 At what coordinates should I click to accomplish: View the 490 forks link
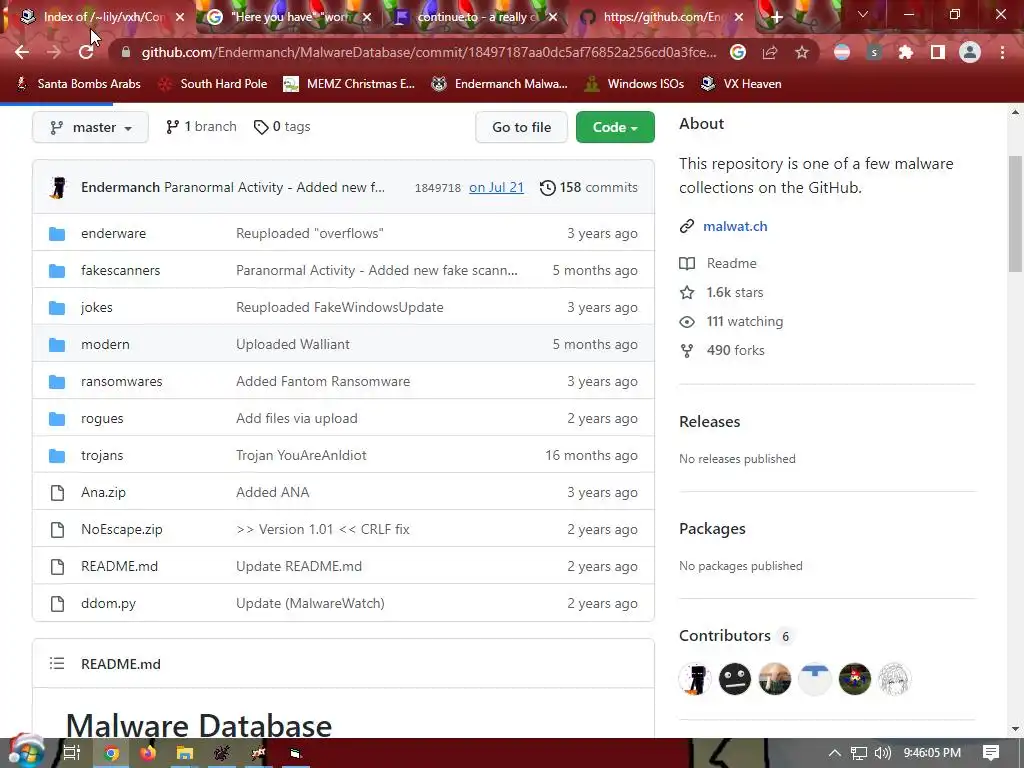[x=722, y=350]
